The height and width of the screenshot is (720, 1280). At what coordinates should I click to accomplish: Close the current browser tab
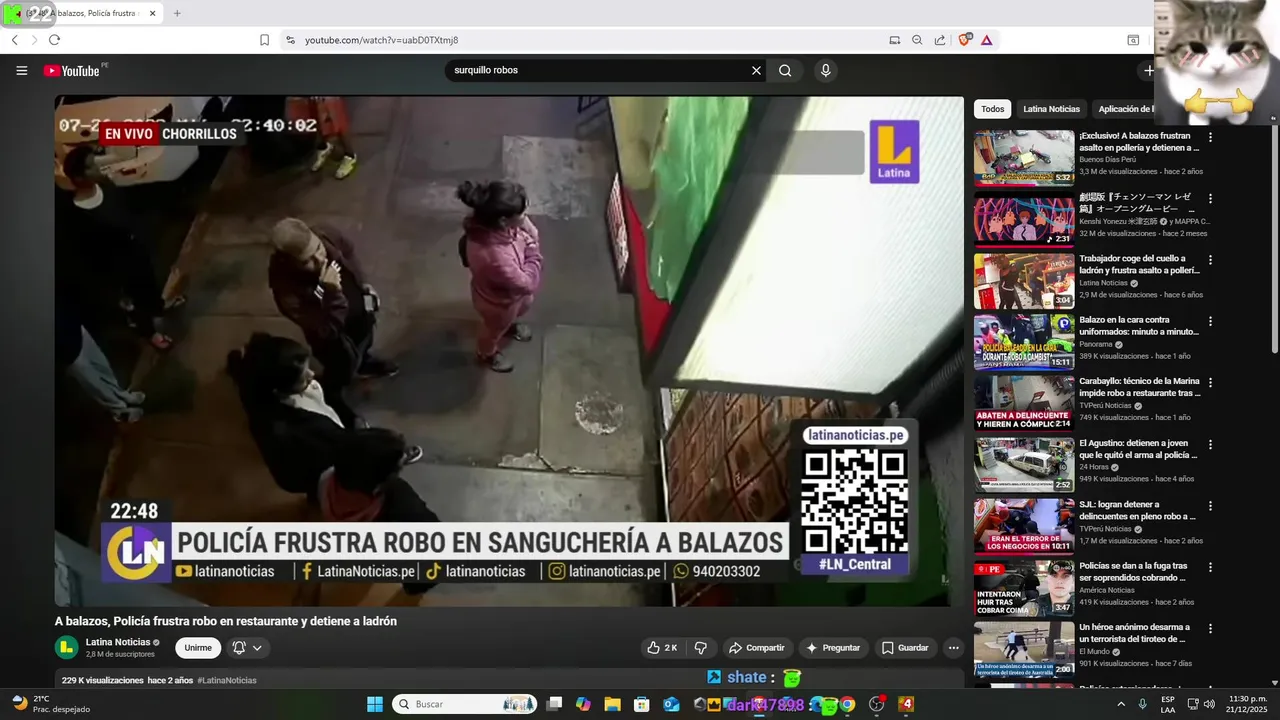pos(153,13)
